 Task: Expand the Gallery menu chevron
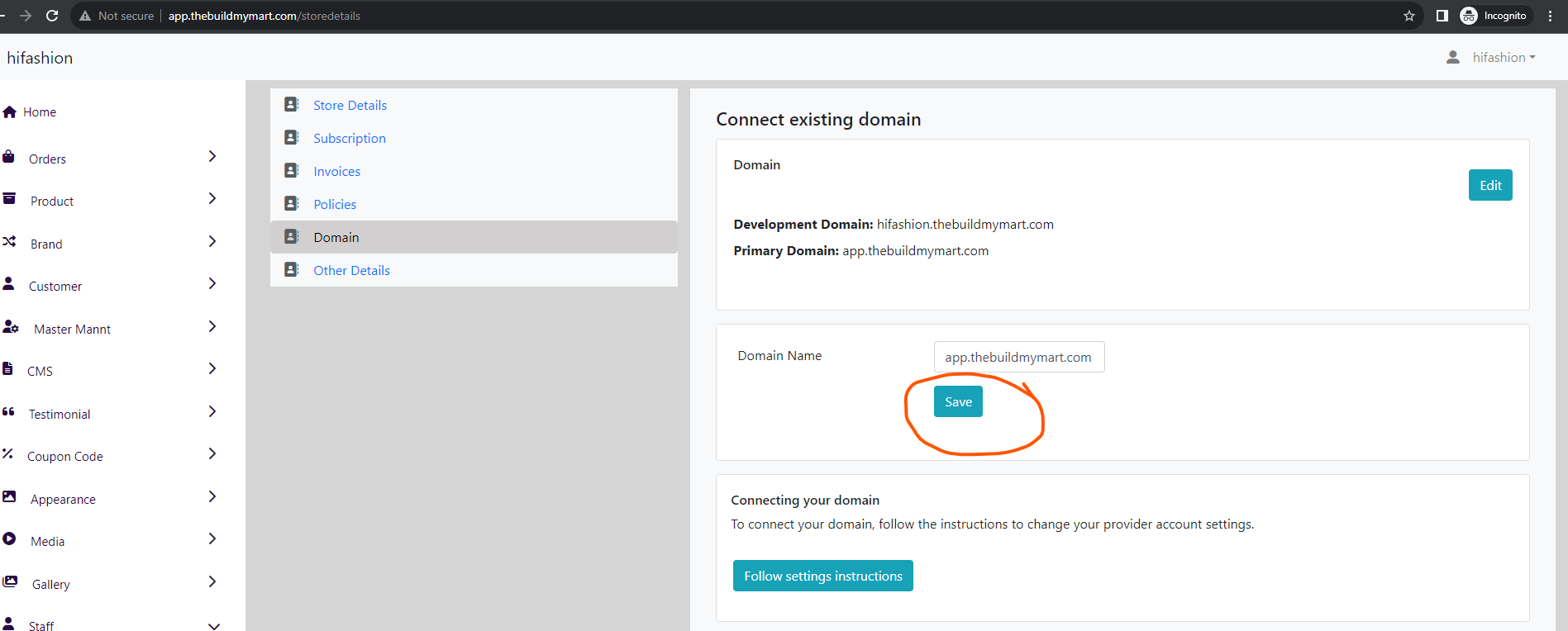coord(212,581)
